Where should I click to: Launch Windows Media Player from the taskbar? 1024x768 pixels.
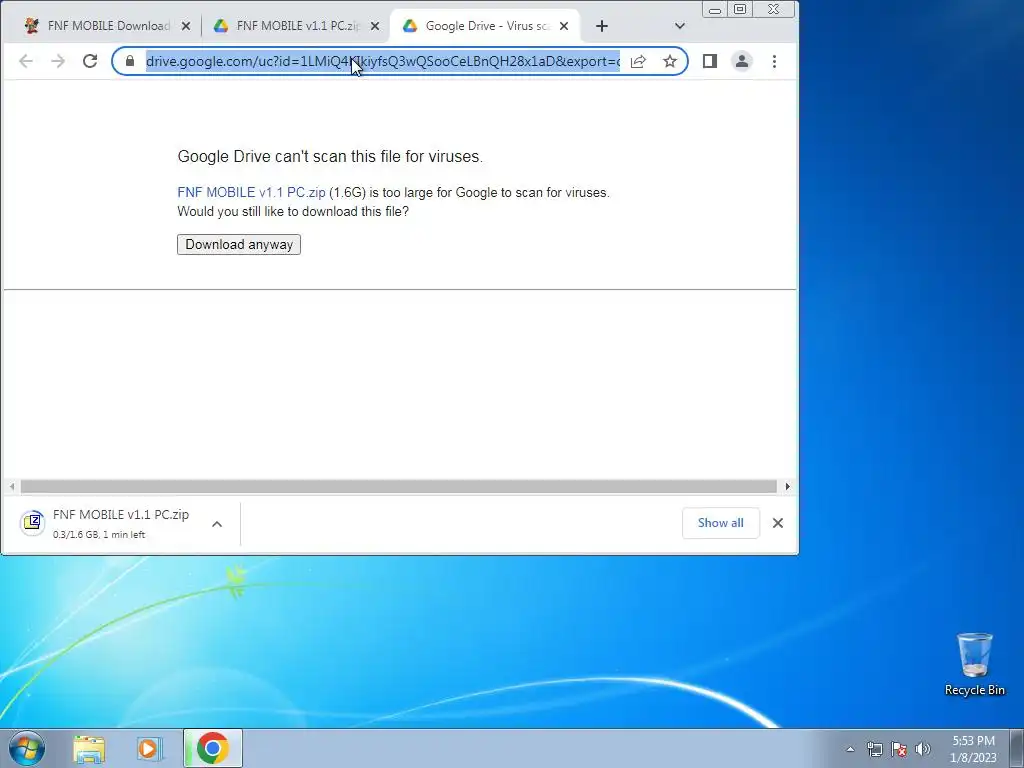[149, 748]
